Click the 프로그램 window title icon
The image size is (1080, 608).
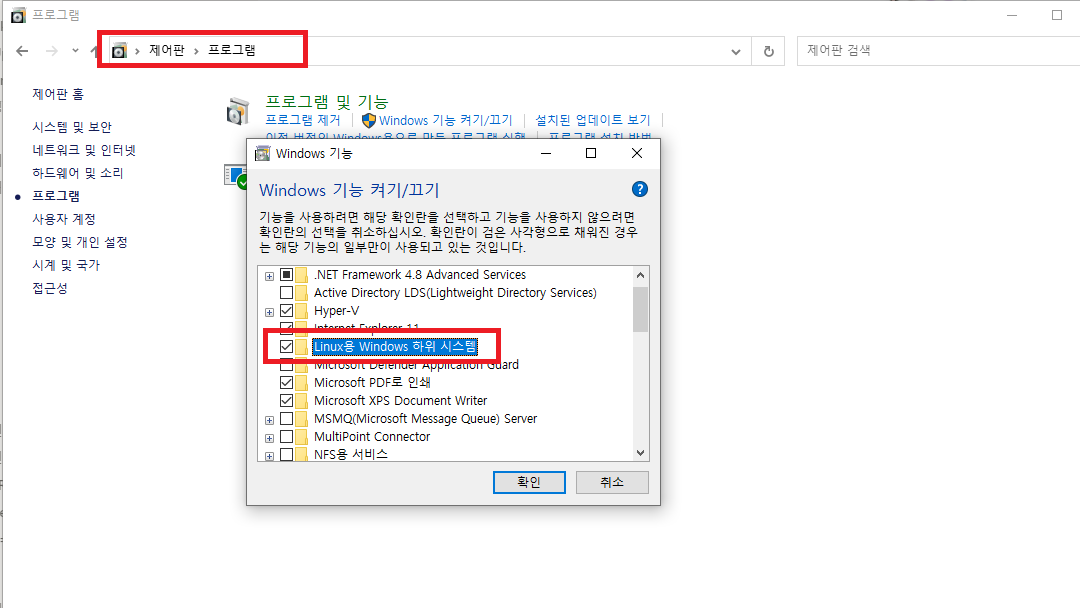(18, 15)
